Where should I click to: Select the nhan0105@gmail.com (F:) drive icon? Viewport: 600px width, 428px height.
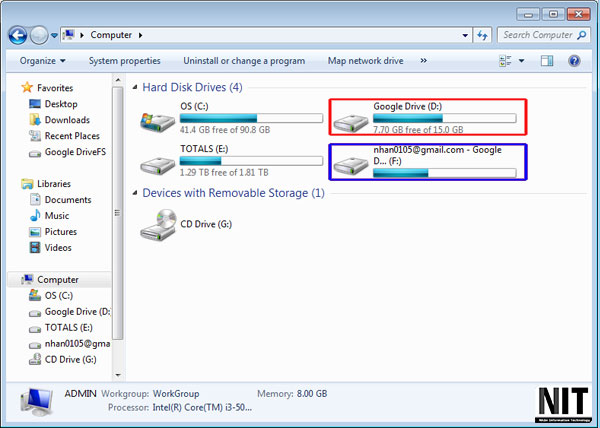tap(351, 166)
